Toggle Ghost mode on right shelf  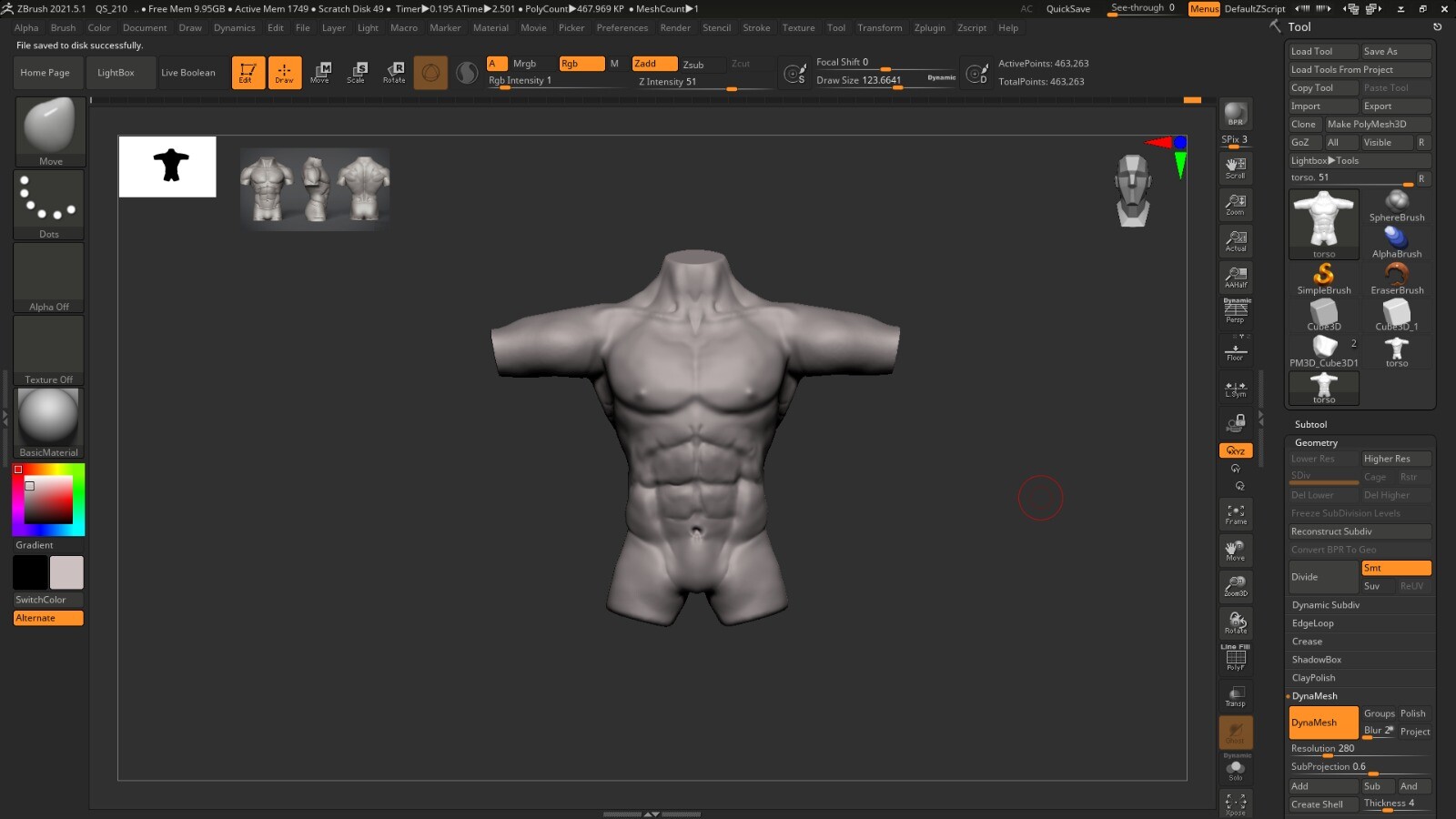click(x=1235, y=733)
